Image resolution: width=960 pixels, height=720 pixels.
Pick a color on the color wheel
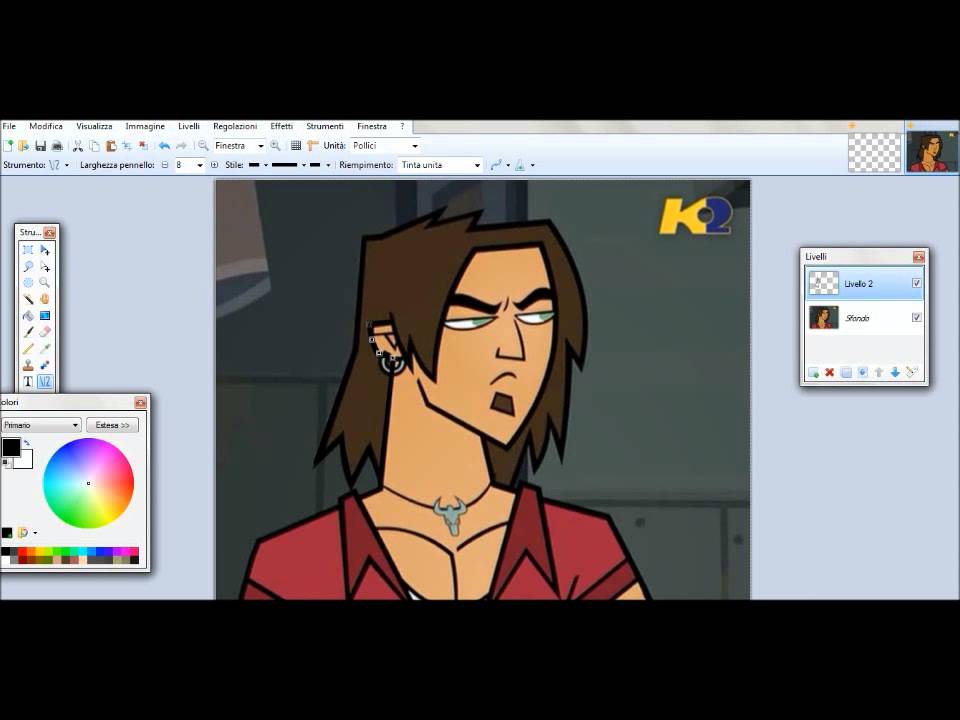tap(88, 483)
